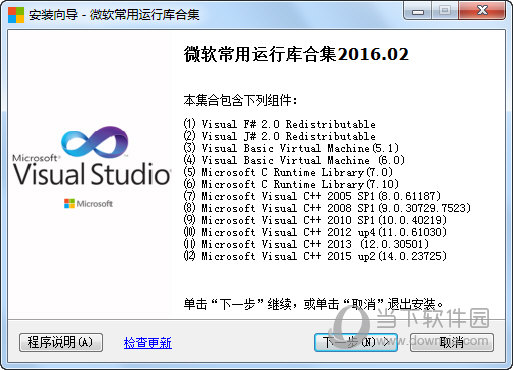Click the disabled maximize button
The height and width of the screenshot is (370, 513).
445,11
